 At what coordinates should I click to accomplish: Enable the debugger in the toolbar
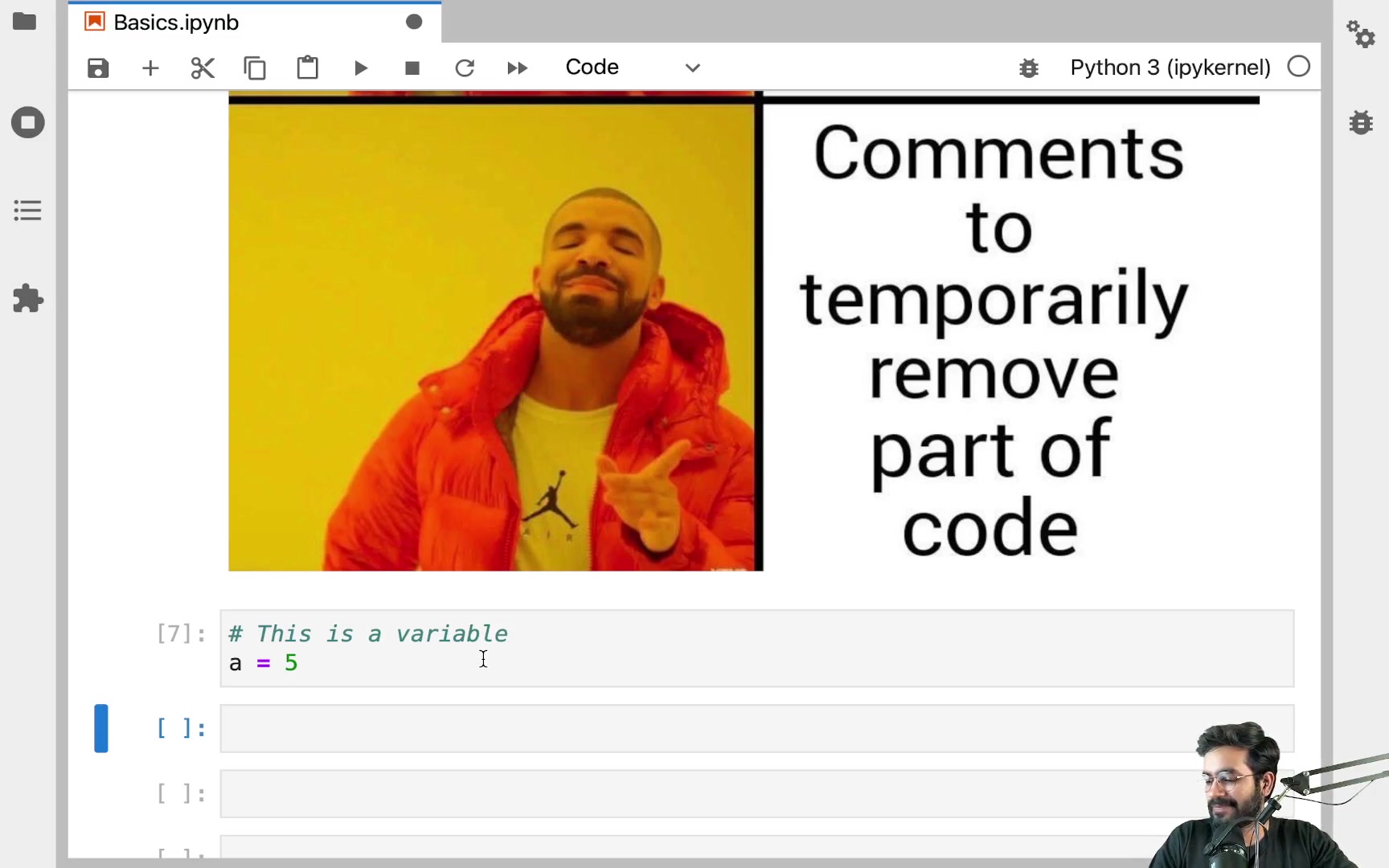[x=1029, y=68]
